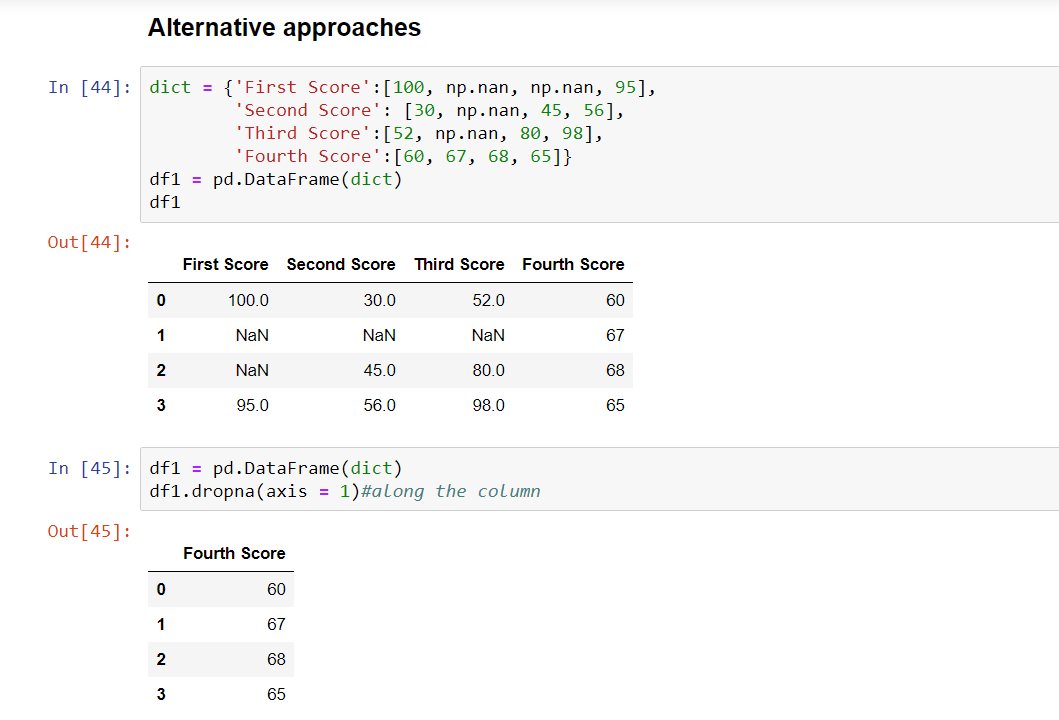Screen dimensions: 1059x720
Task: Click the In [44] prompt label
Action: point(90,87)
